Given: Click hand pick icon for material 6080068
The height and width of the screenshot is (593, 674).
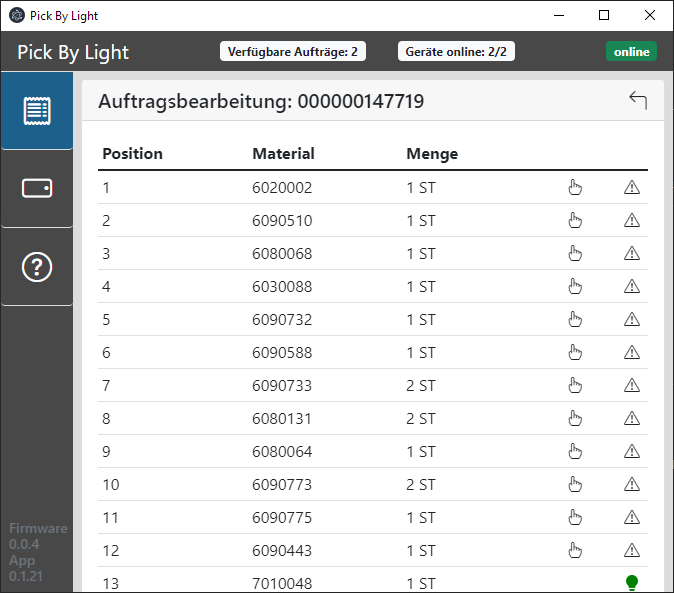Looking at the screenshot, I should coord(575,253).
